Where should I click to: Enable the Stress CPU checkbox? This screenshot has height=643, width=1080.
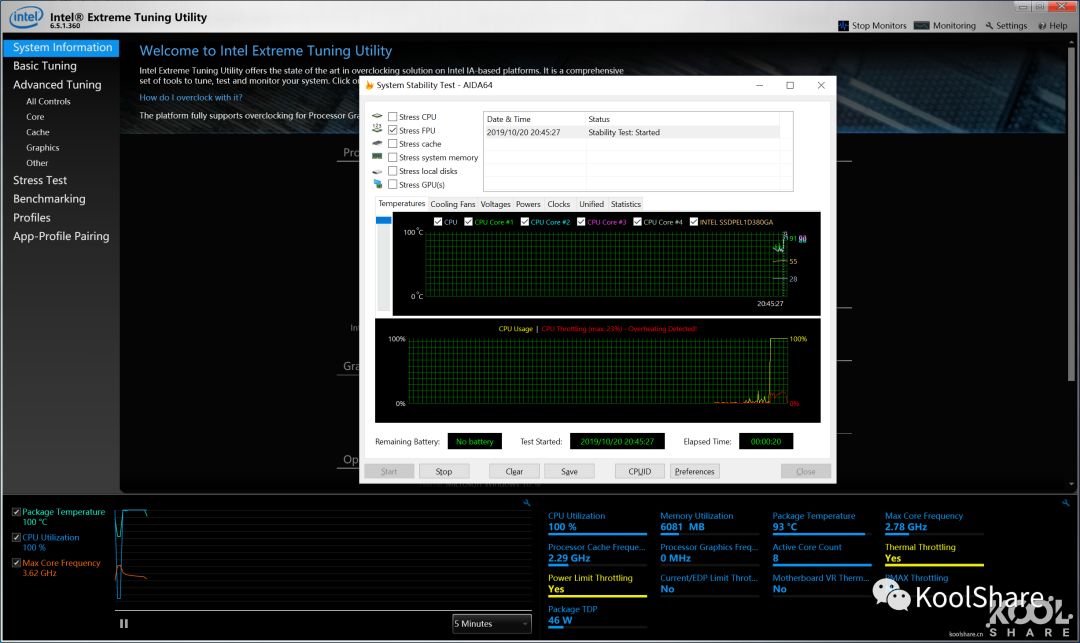tap(393, 116)
